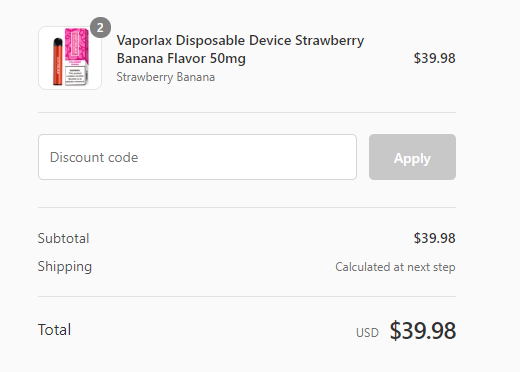Click the white warning label on the box
Screen dimensions: 520x372
tap(75, 75)
